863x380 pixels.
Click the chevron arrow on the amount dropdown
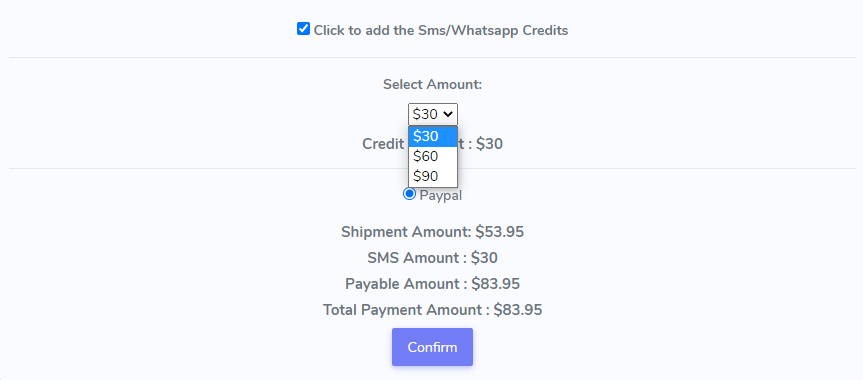click(x=448, y=114)
